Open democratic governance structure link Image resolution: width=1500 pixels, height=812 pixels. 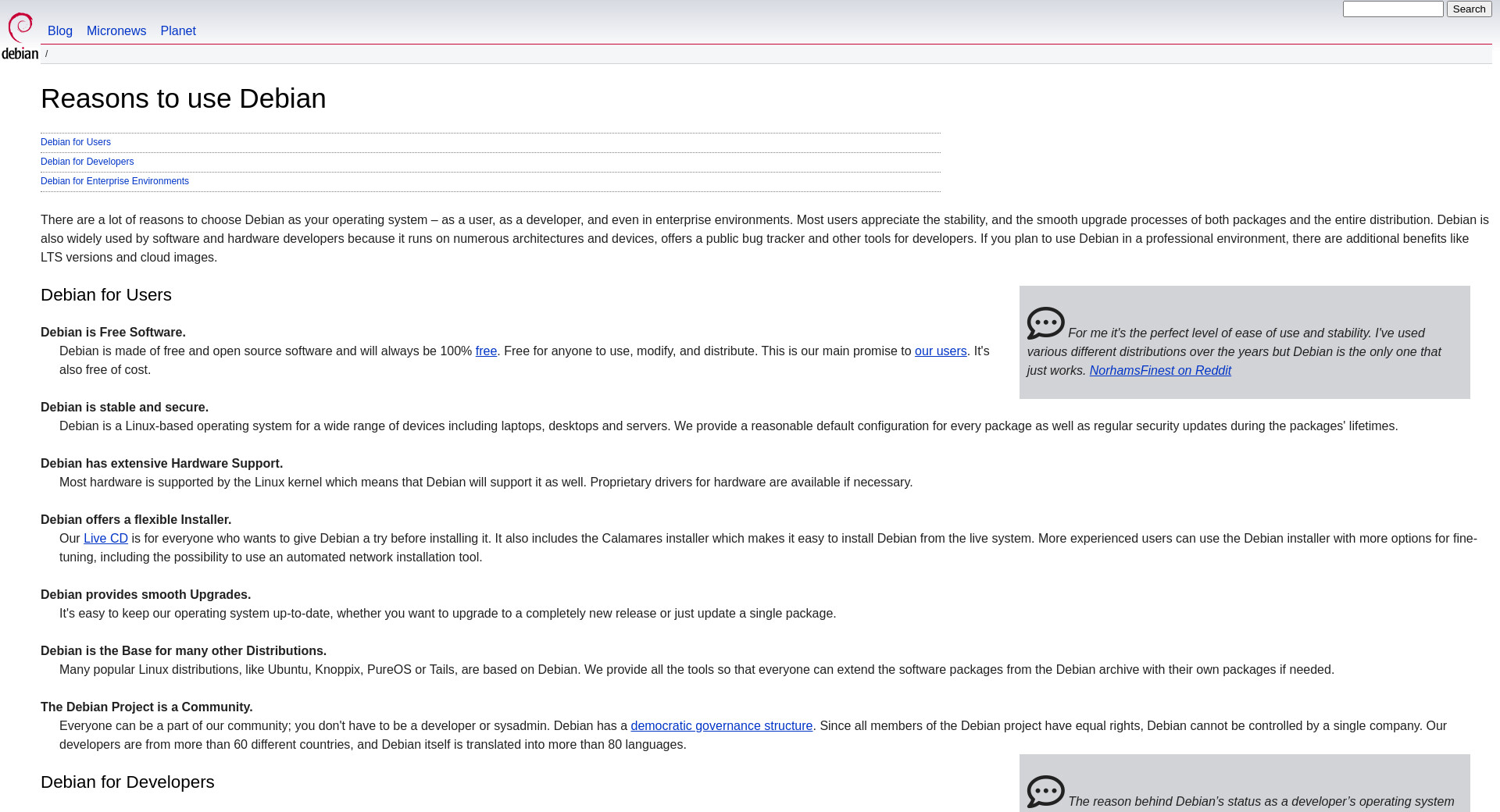click(721, 726)
